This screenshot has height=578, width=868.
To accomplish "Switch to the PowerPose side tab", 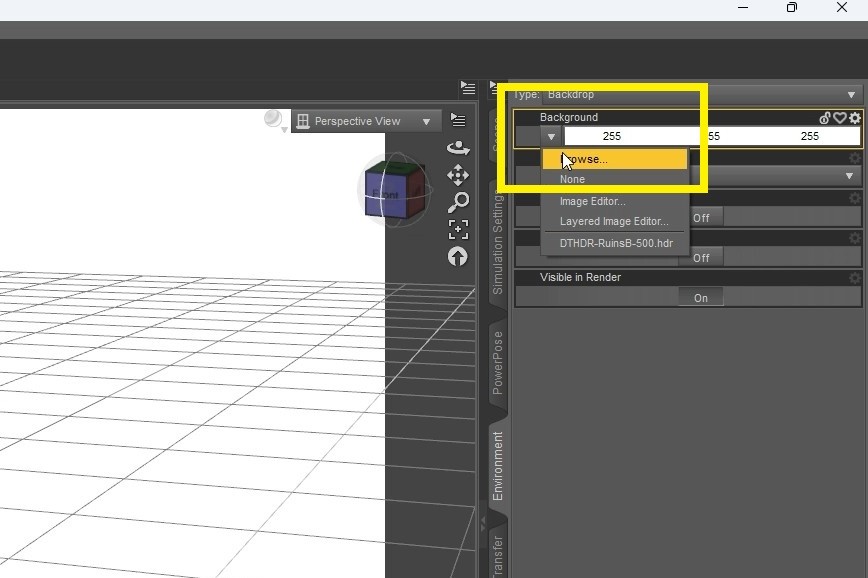I will click(x=498, y=363).
